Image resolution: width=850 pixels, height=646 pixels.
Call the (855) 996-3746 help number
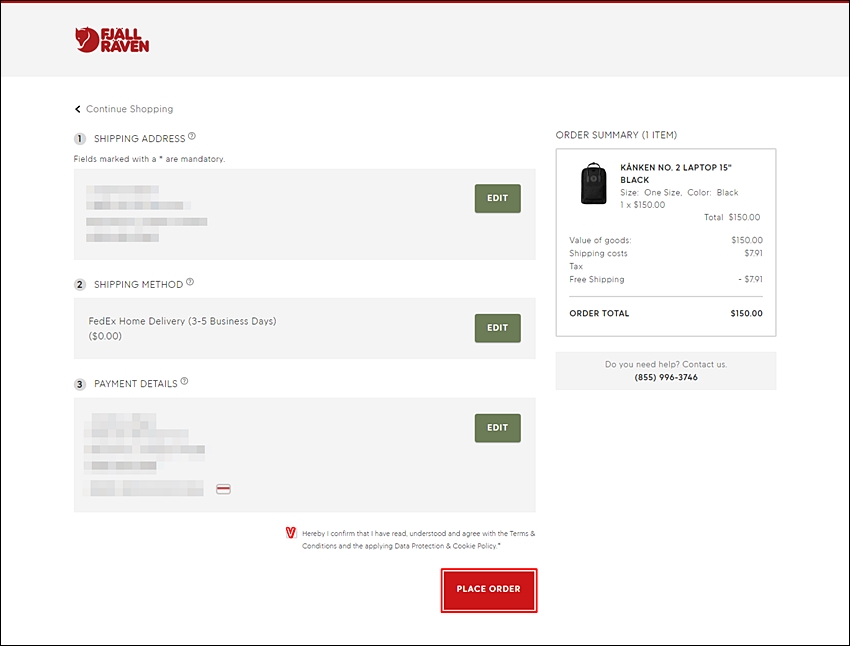666,377
